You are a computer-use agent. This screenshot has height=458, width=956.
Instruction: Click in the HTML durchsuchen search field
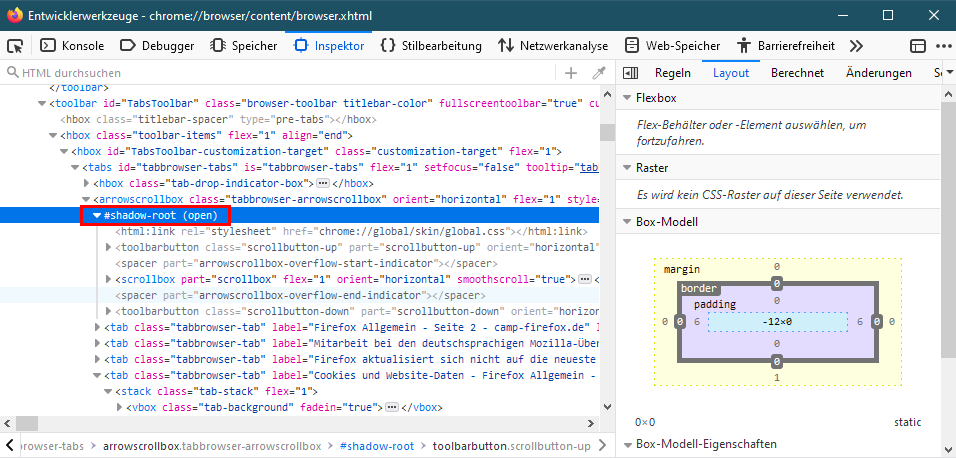pyautogui.click(x=280, y=73)
